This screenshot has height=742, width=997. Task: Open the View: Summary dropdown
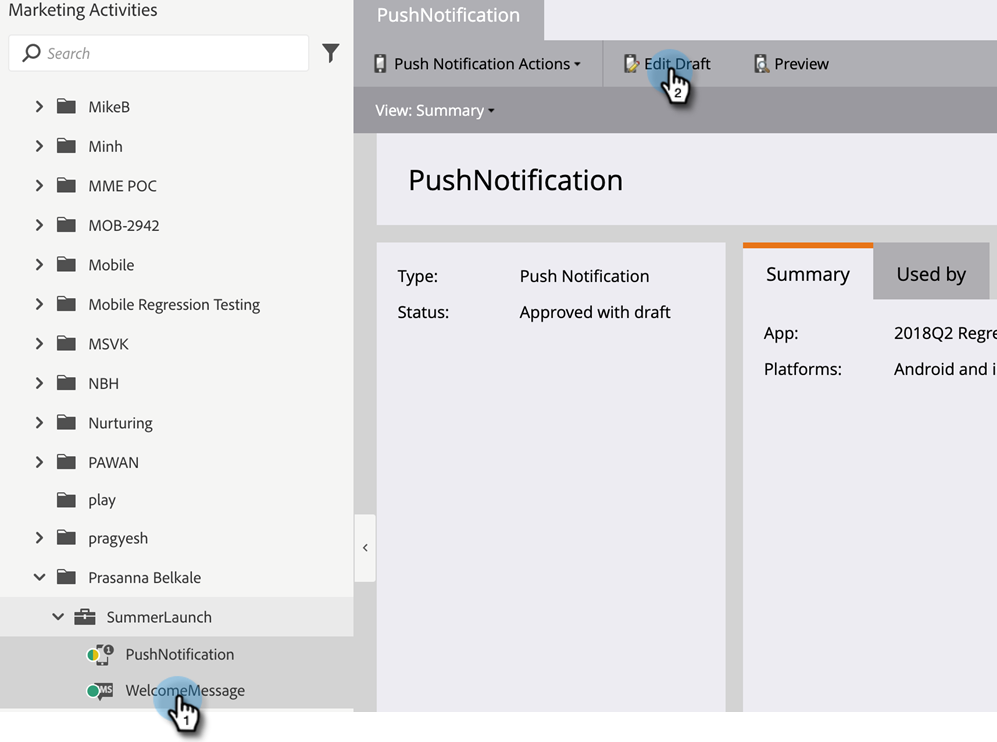435,110
